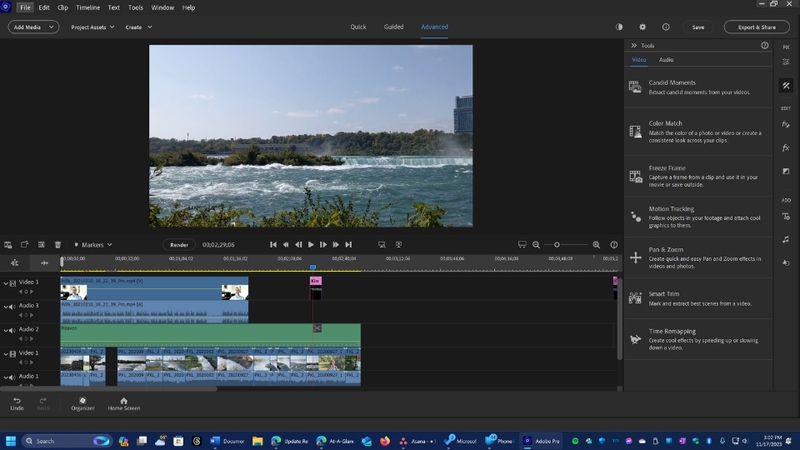Screen dimensions: 800x450
Task: Switch to Guided mode tab
Action: point(393,27)
